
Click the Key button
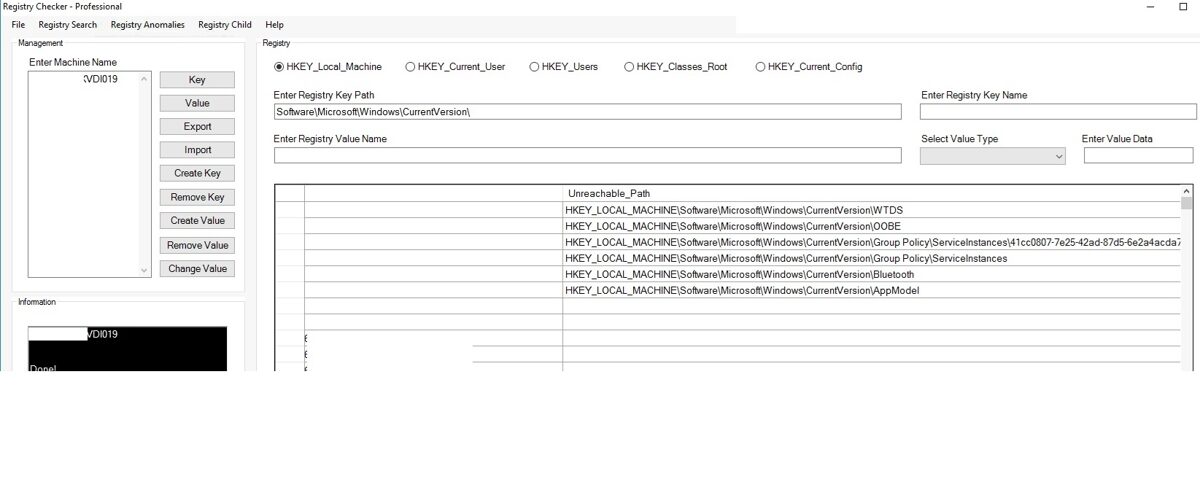click(197, 80)
